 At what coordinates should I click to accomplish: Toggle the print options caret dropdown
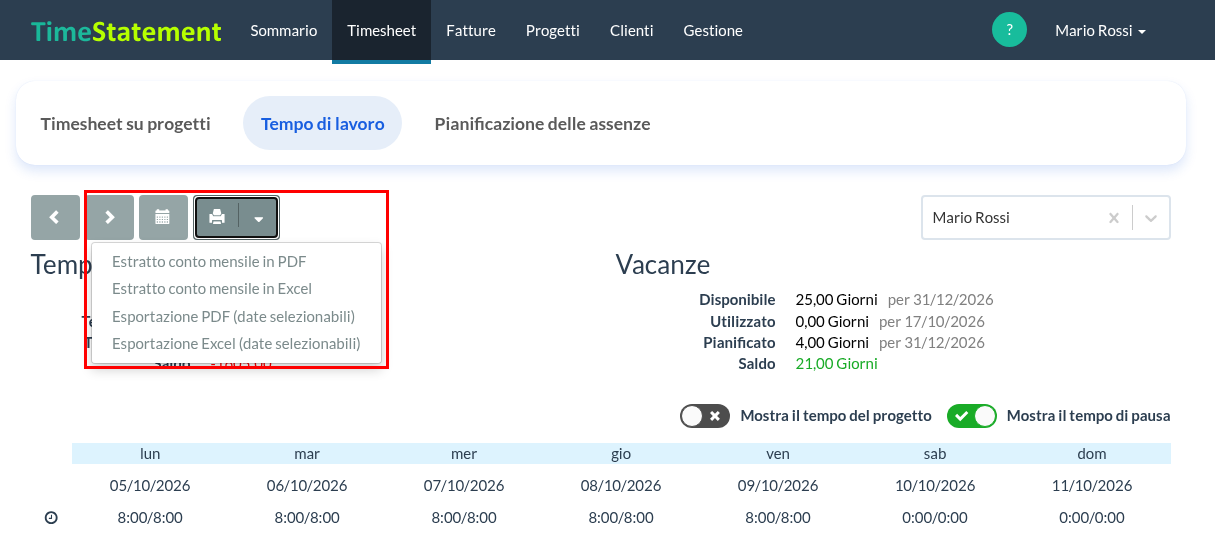click(x=259, y=217)
